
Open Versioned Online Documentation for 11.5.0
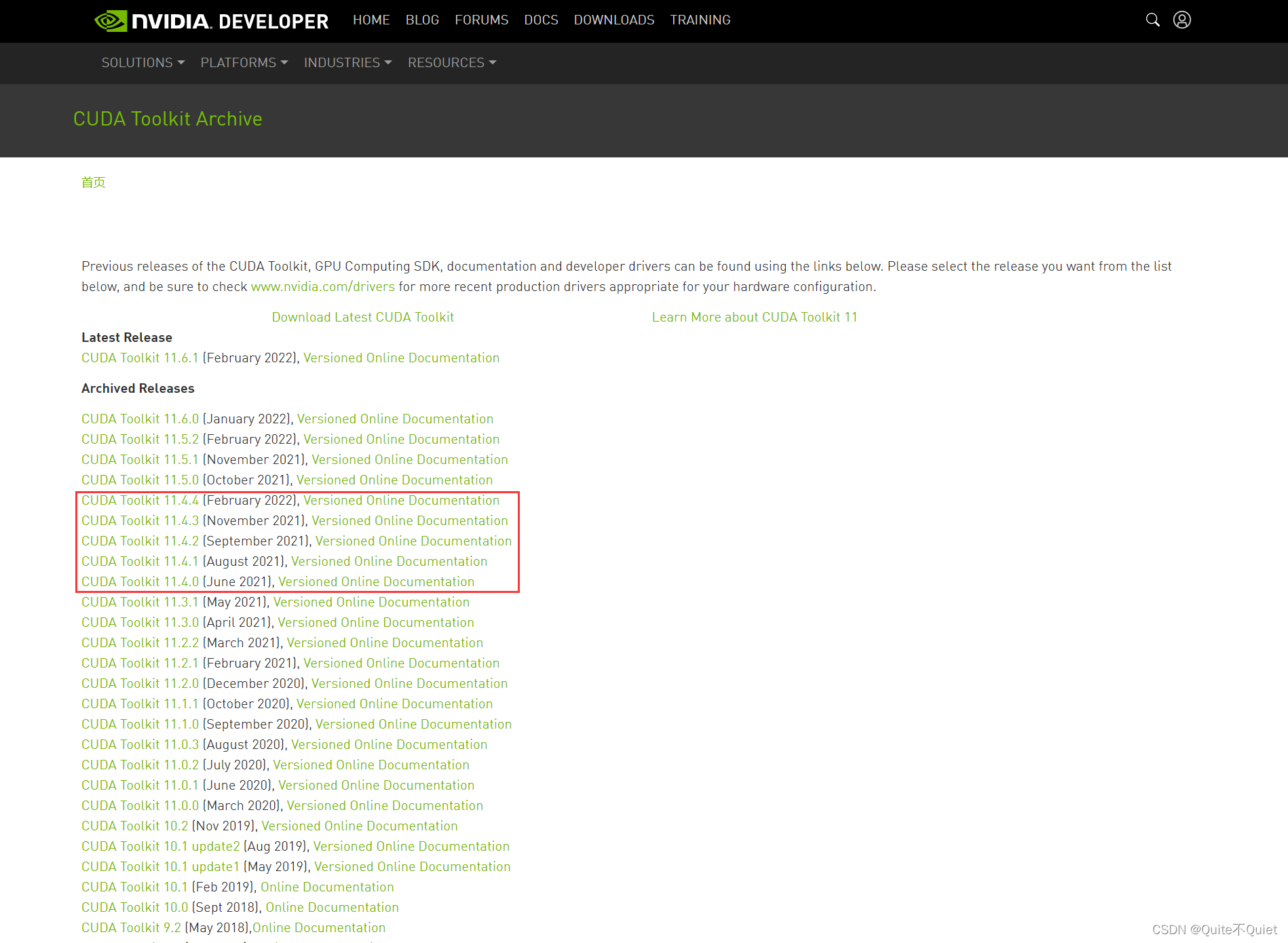pyautogui.click(x=394, y=480)
